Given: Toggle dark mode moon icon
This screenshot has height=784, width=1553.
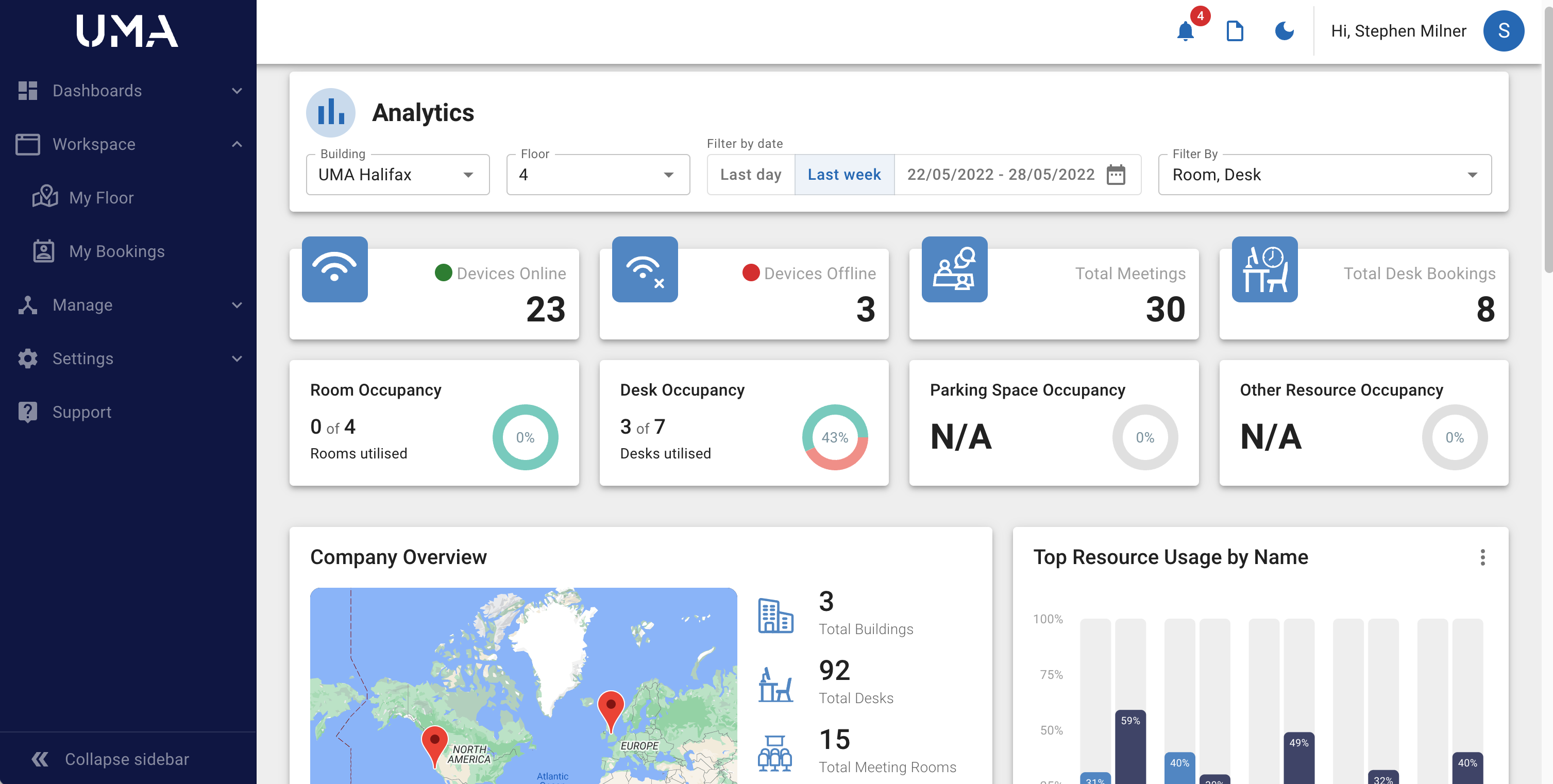Looking at the screenshot, I should click(x=1284, y=31).
